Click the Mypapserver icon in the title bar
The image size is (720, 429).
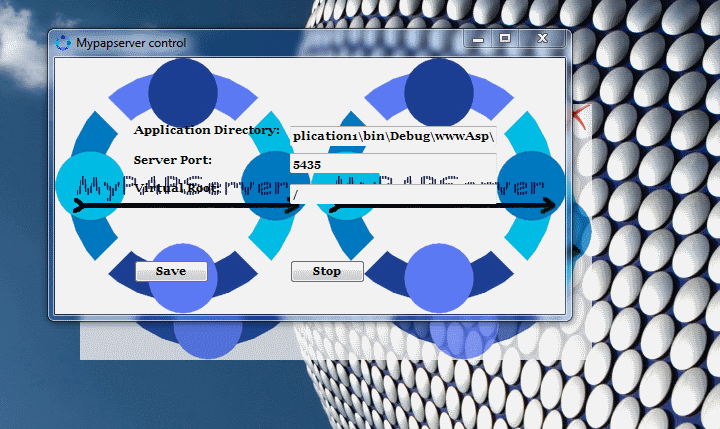(x=64, y=43)
